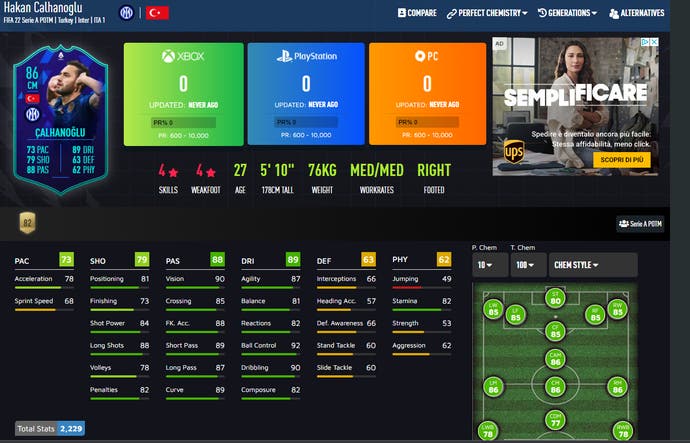Click the Stamina 82 stat row
This screenshot has height=443, width=690.
(x=422, y=303)
